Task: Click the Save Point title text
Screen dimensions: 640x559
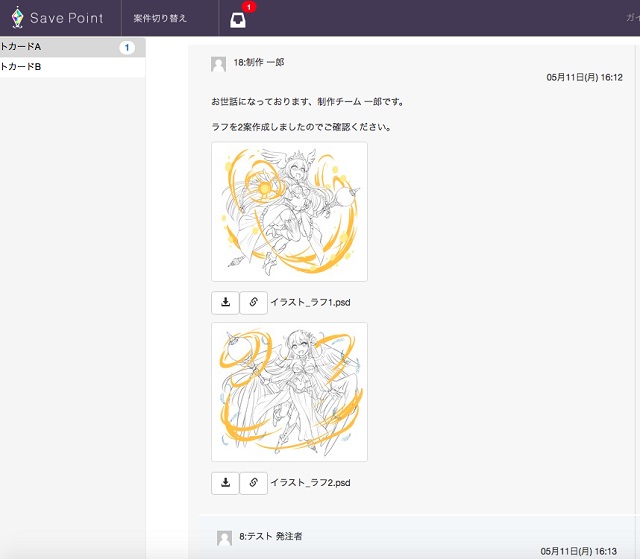Action: coord(67,18)
